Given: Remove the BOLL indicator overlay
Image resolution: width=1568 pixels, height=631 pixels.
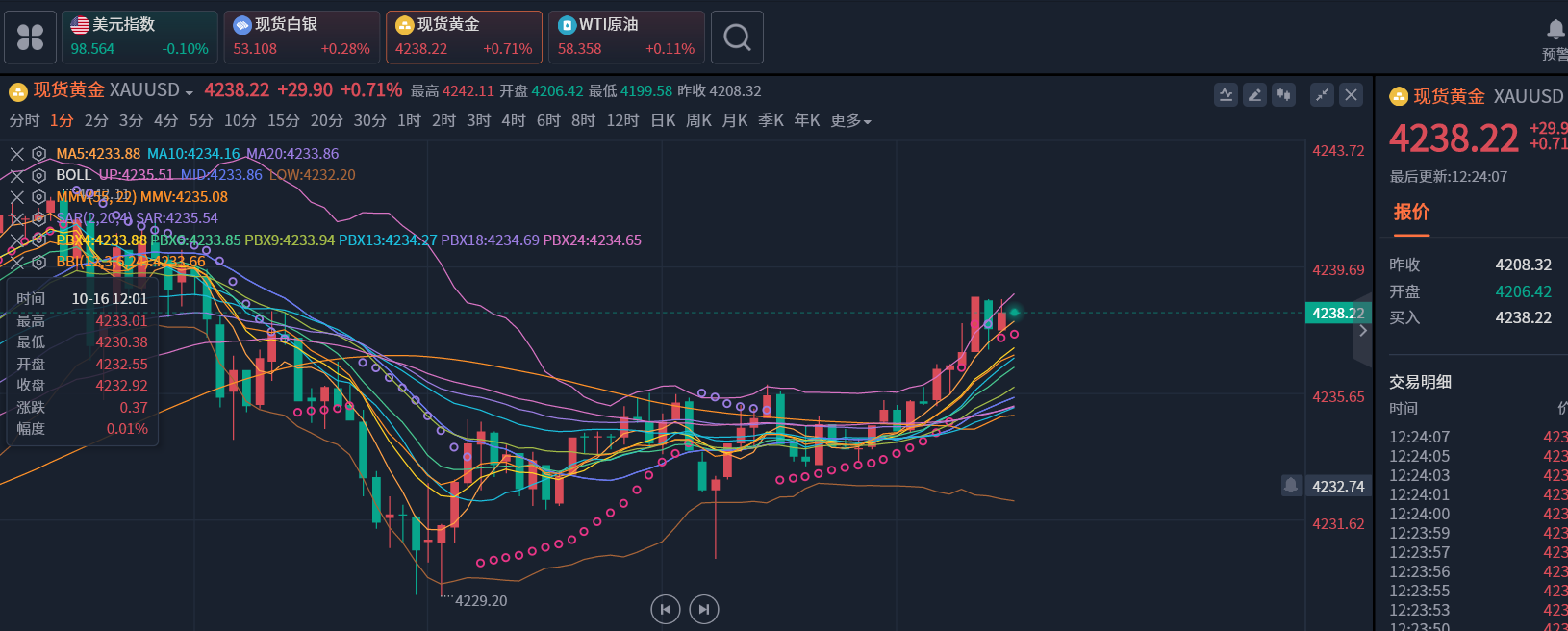Looking at the screenshot, I should click(17, 175).
